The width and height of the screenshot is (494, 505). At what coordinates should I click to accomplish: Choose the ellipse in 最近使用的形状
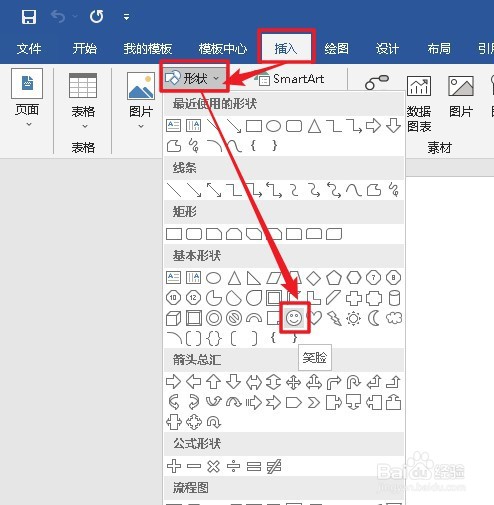[x=274, y=126]
